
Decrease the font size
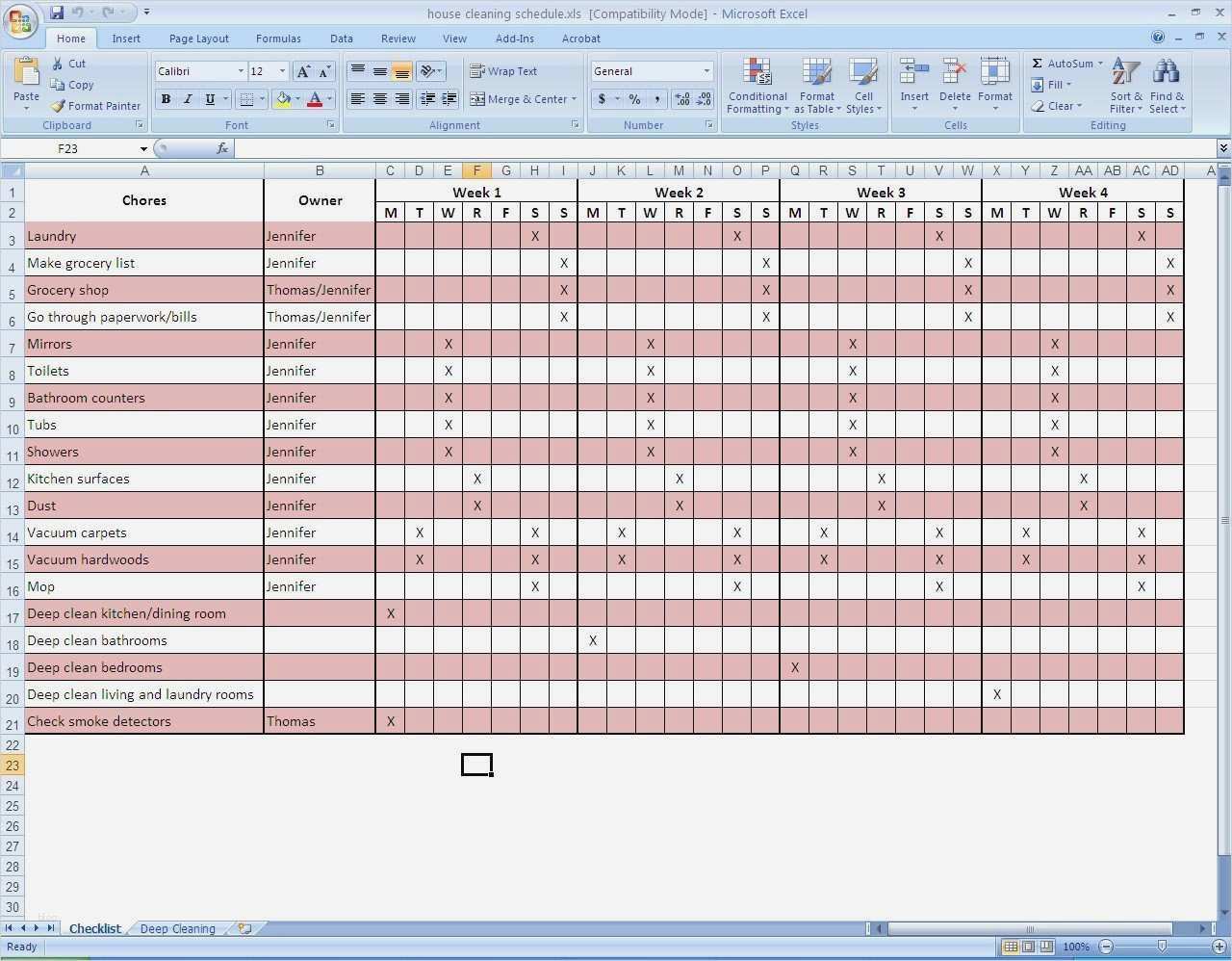coord(324,71)
